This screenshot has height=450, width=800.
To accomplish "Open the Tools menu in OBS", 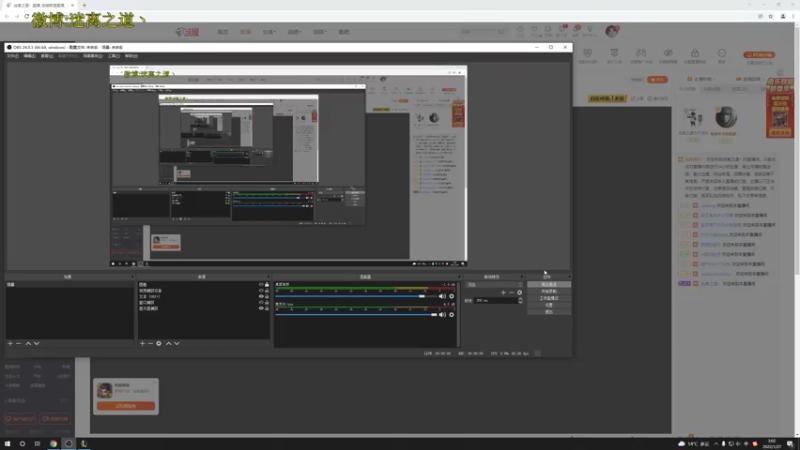I will point(114,56).
